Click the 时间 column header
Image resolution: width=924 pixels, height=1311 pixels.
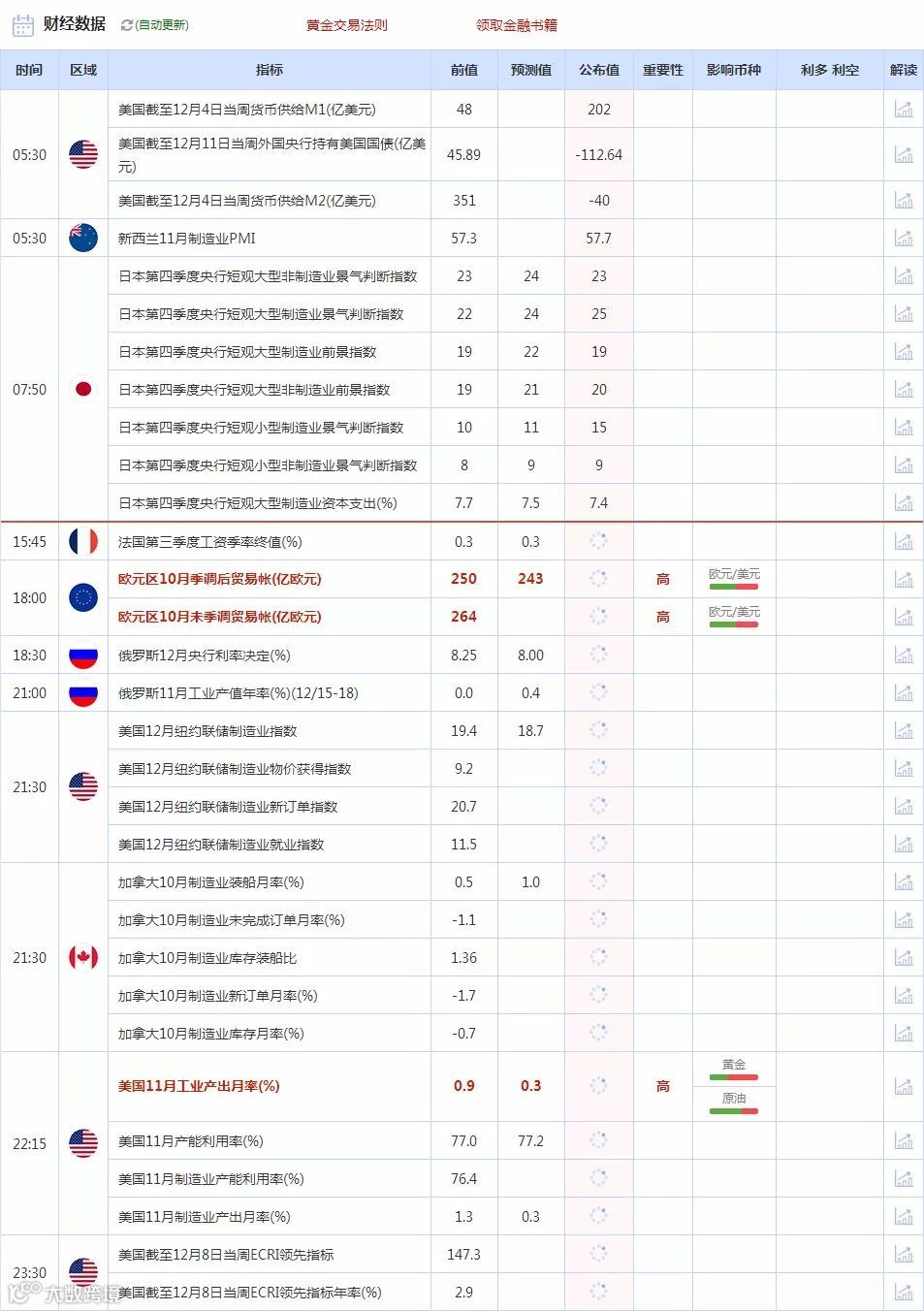[x=29, y=70]
